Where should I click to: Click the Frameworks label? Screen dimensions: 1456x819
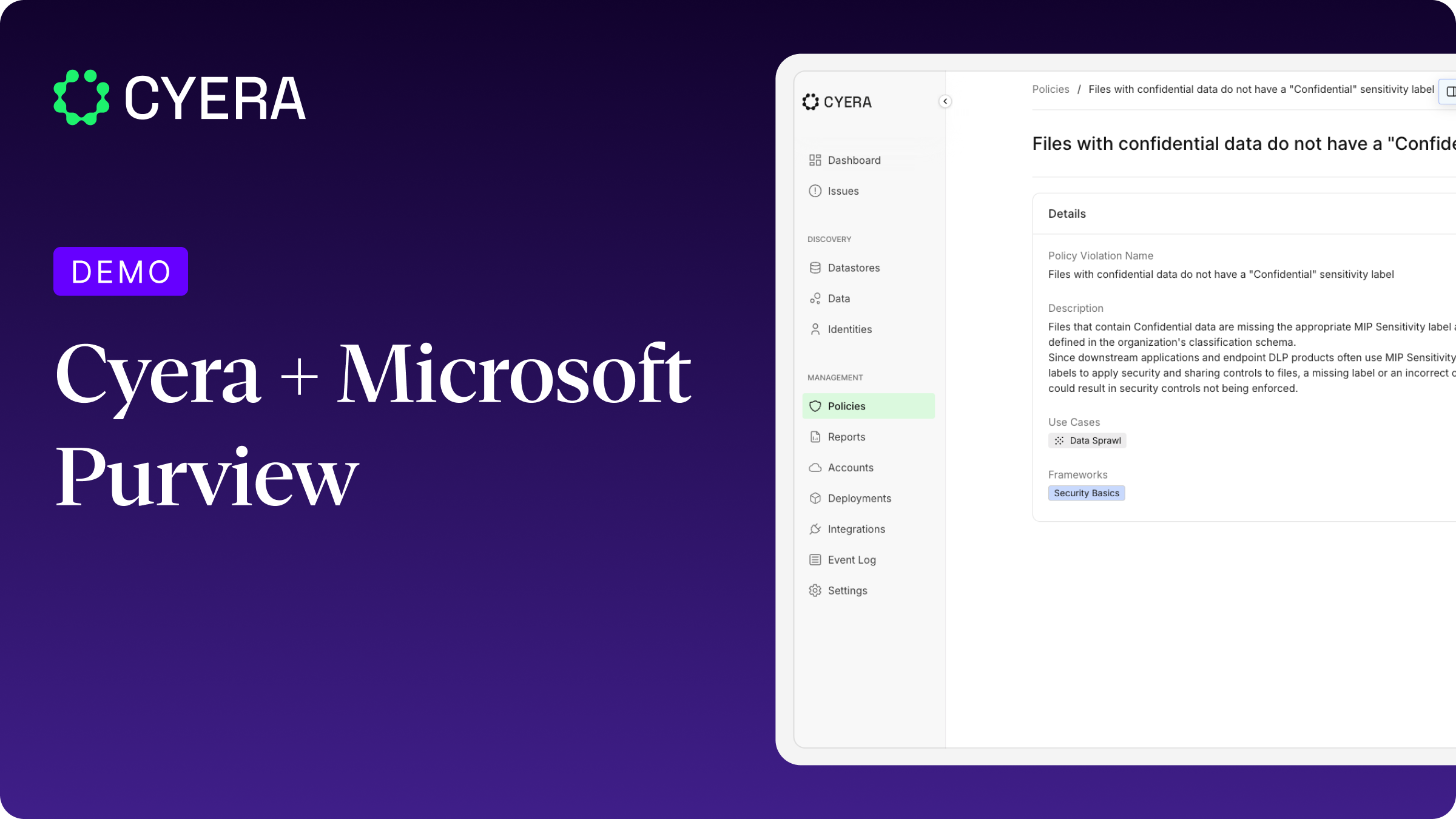(1077, 475)
